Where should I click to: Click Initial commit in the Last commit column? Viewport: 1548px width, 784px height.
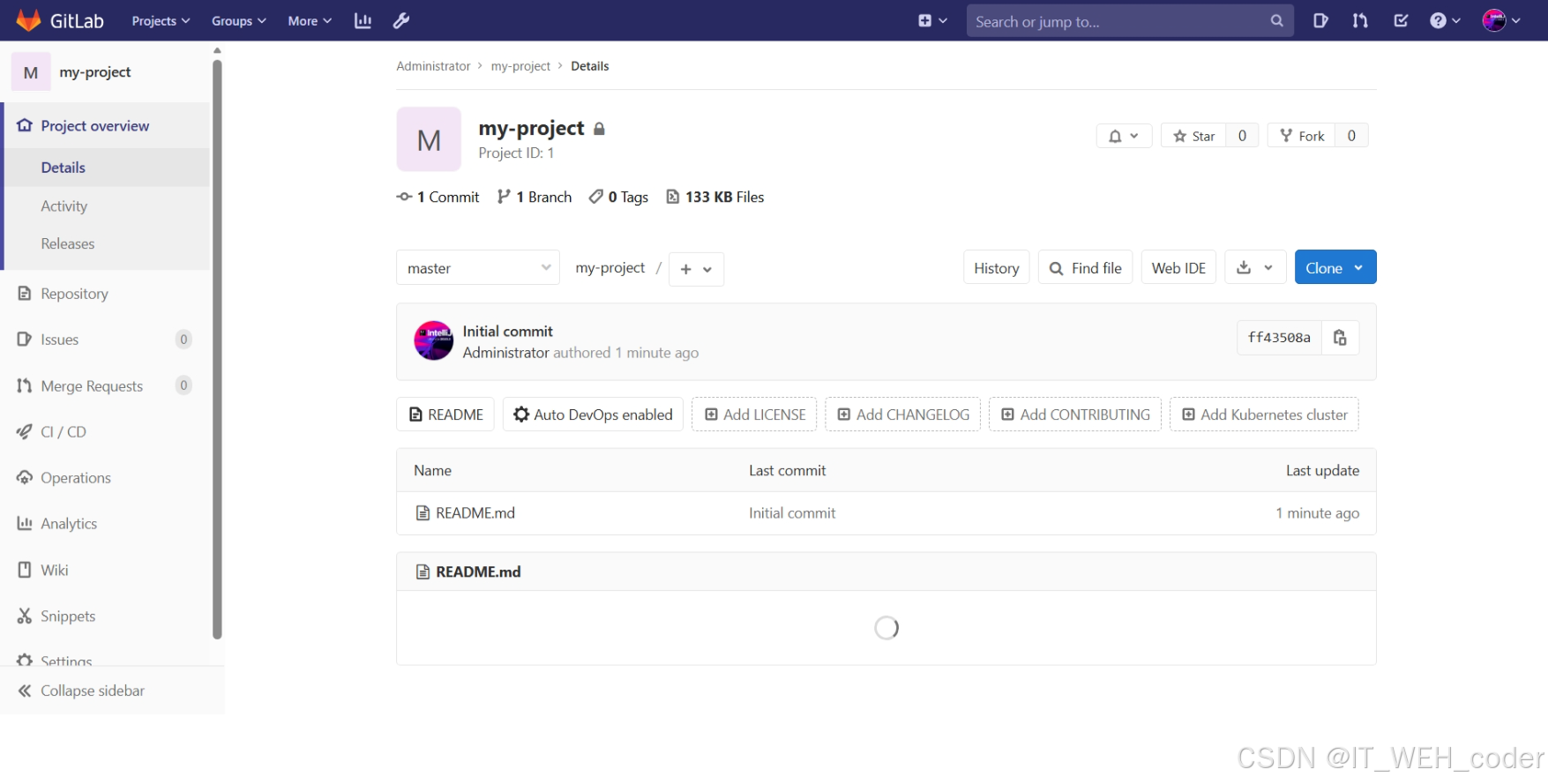792,513
